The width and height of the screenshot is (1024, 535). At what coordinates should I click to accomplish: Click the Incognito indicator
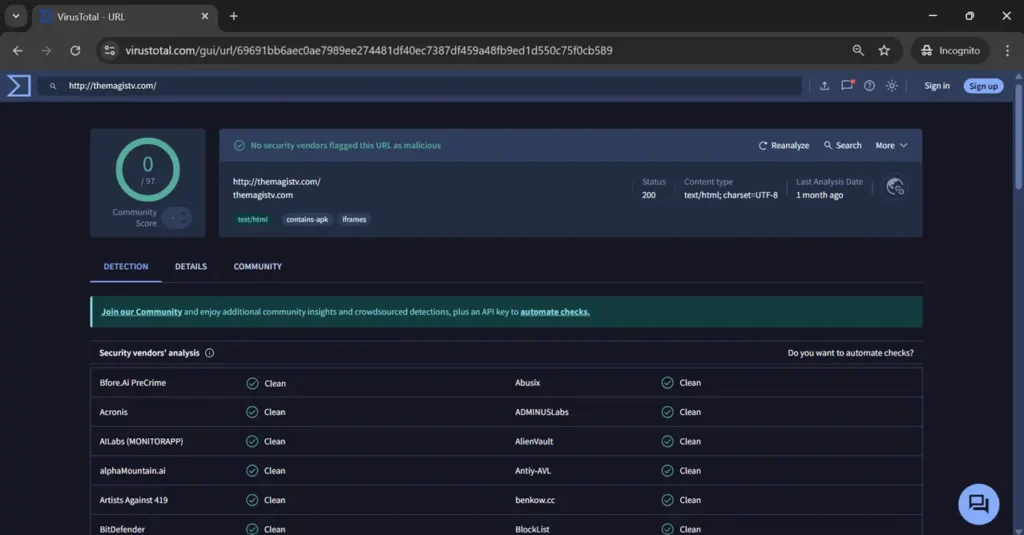pos(950,50)
